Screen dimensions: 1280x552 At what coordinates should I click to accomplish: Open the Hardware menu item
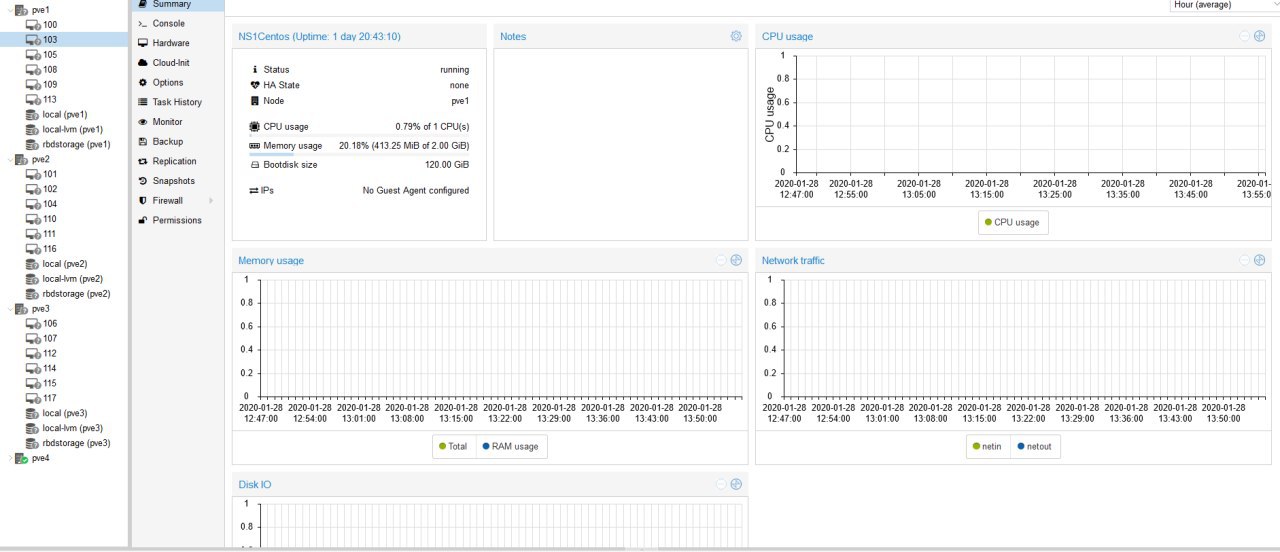(178, 43)
